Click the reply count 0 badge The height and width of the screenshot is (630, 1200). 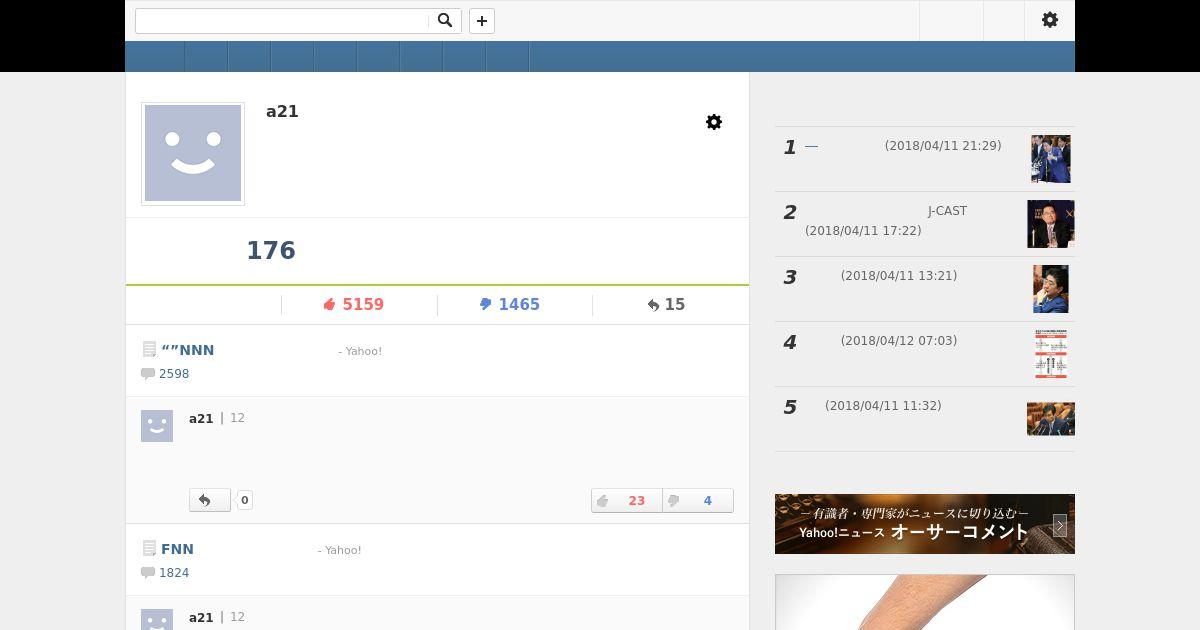245,500
